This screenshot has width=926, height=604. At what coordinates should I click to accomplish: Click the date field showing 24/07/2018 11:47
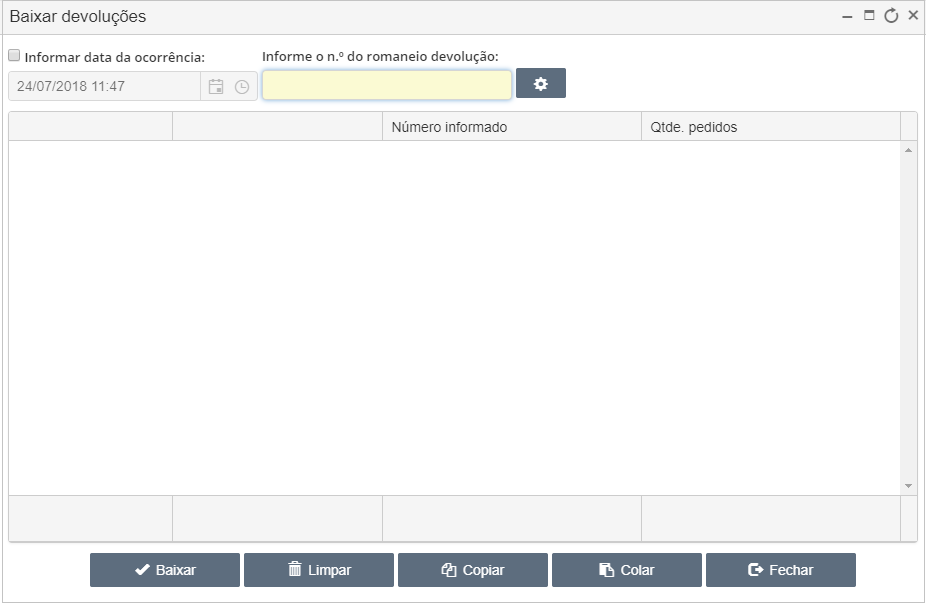click(105, 86)
